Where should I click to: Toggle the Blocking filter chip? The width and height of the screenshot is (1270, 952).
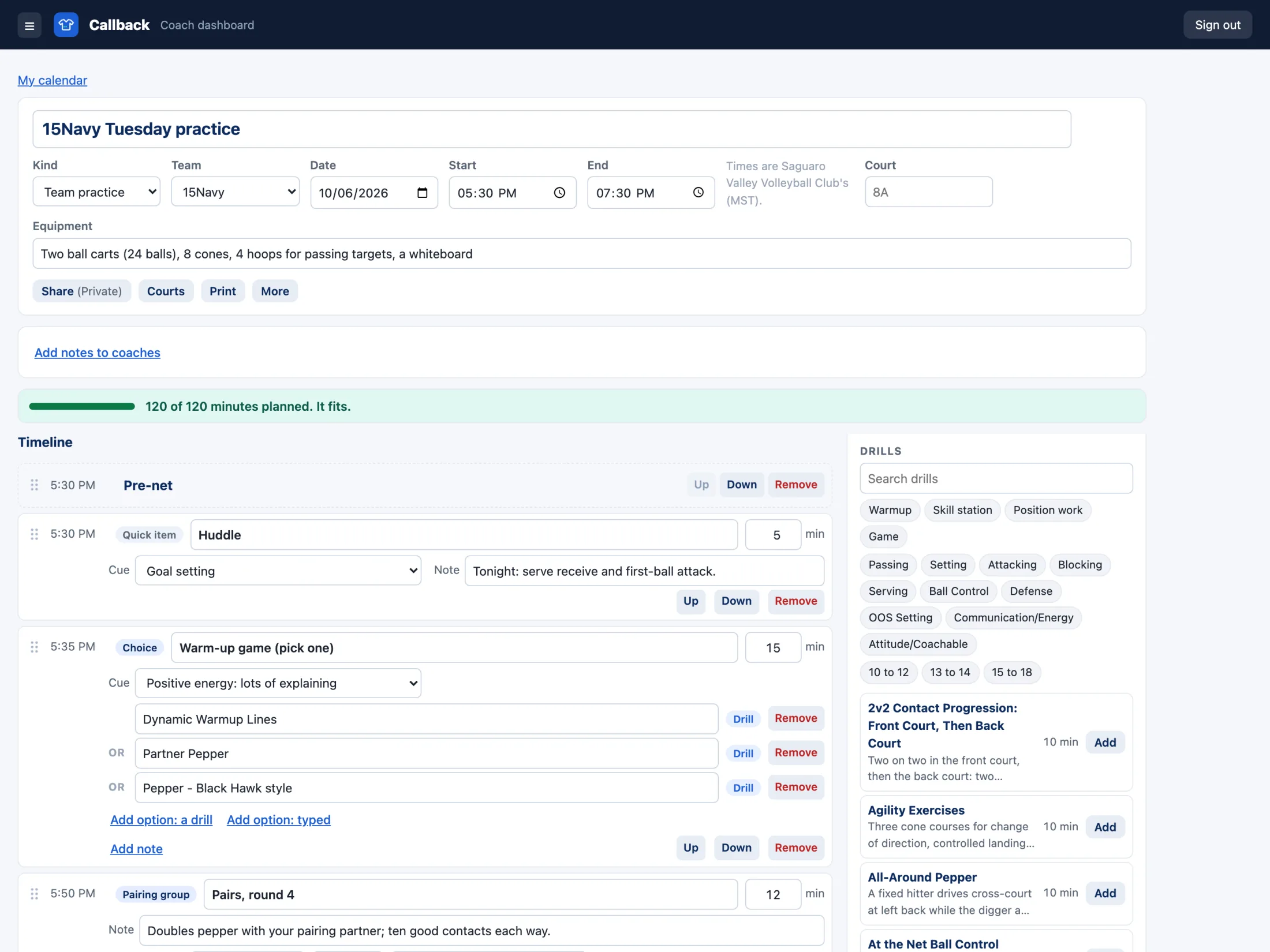coord(1079,565)
